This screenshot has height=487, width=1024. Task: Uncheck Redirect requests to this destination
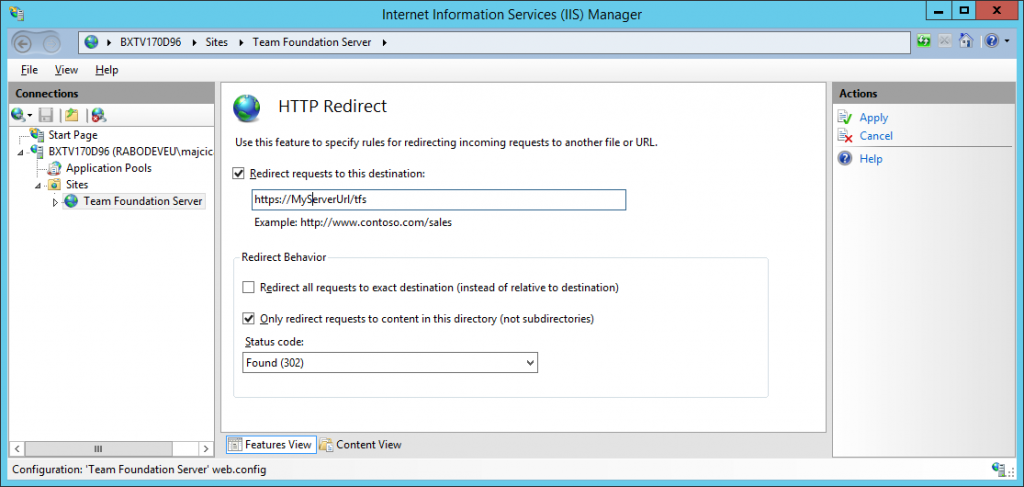pyautogui.click(x=239, y=173)
